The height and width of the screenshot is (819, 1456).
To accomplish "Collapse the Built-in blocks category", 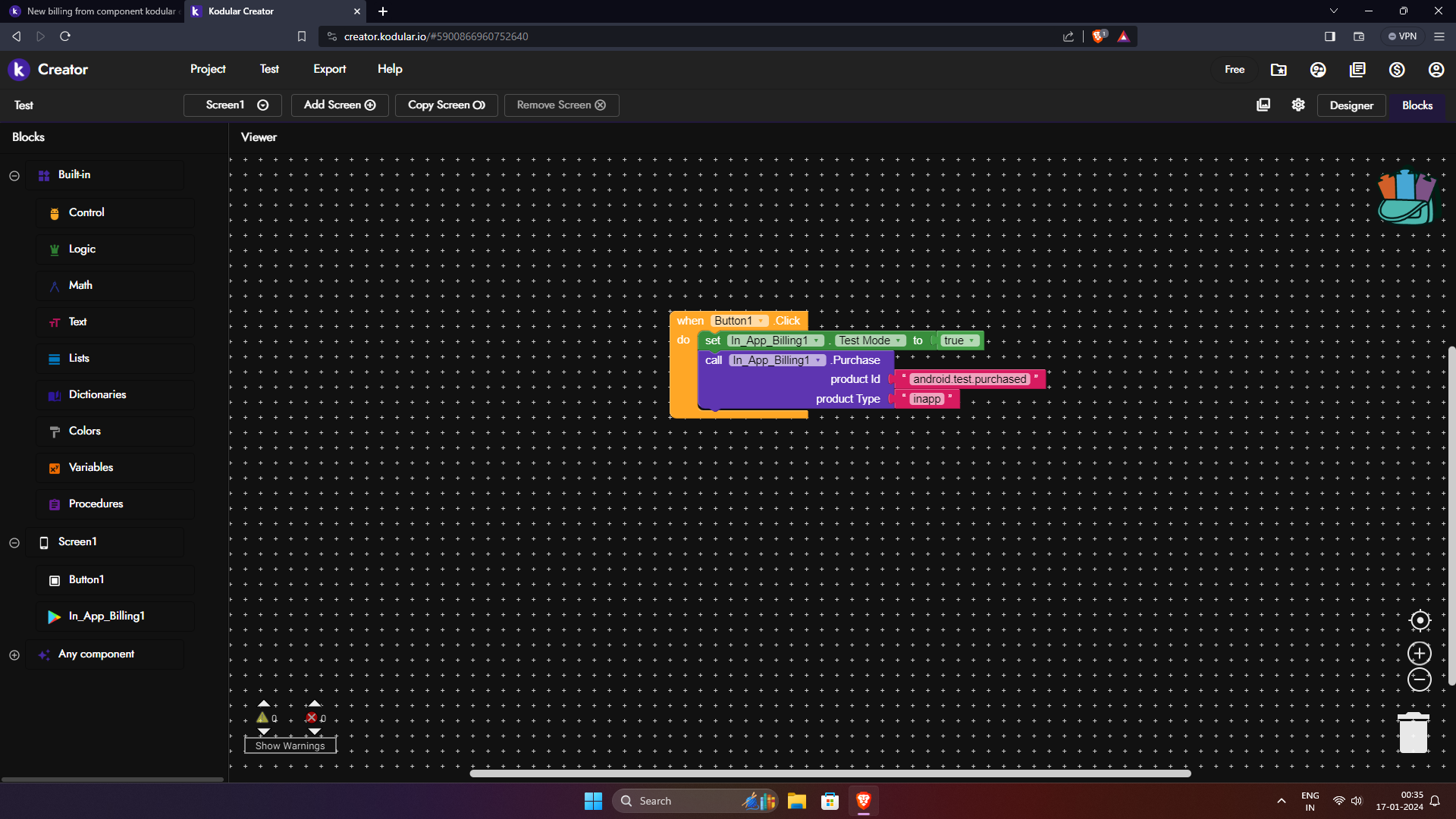I will point(14,175).
